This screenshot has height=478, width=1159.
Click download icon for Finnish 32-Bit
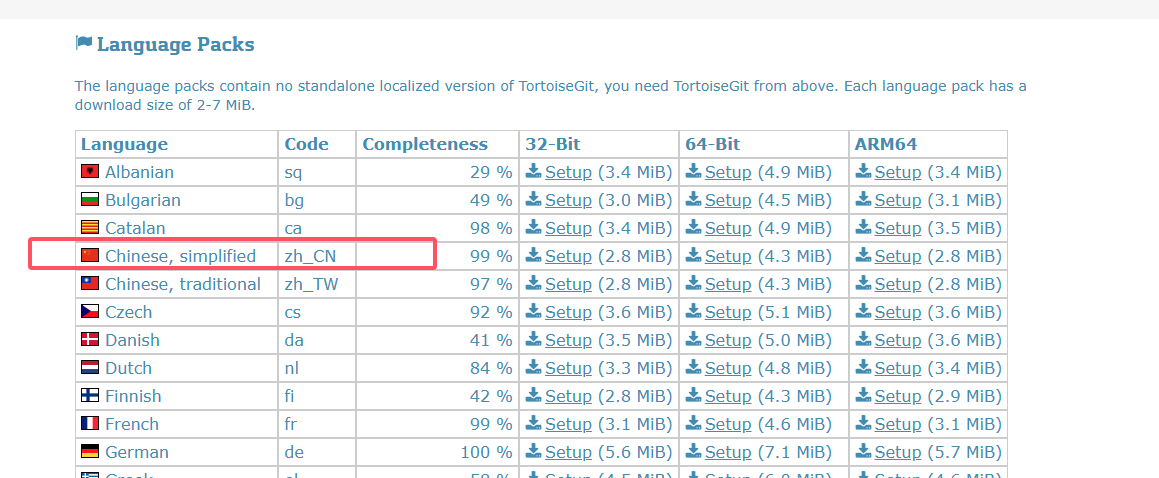click(534, 395)
